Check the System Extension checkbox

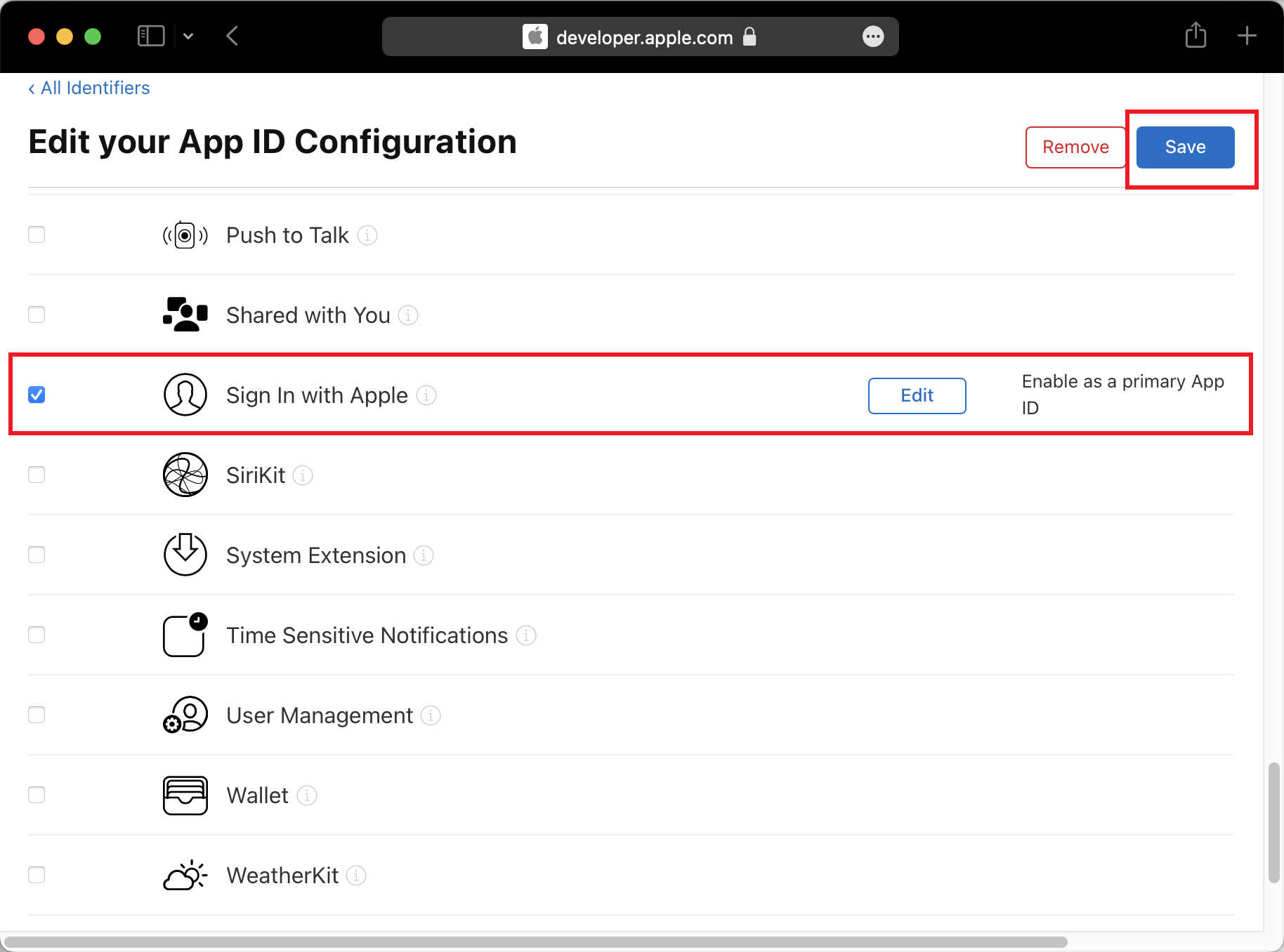(x=37, y=555)
